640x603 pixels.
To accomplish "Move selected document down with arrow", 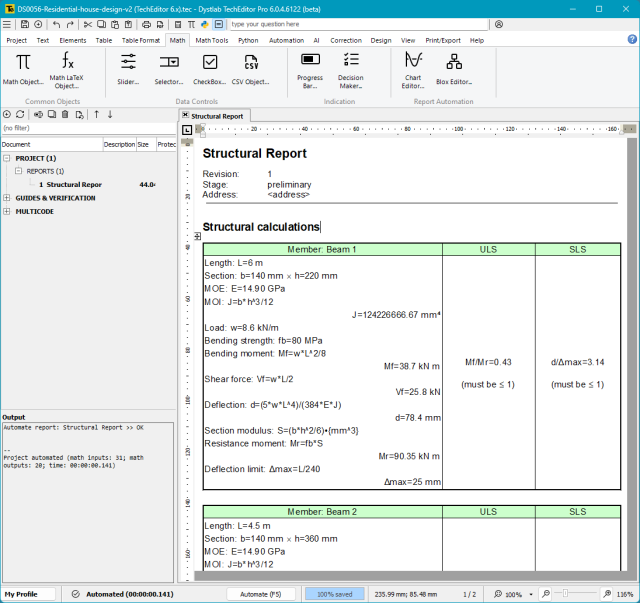I will coord(110,114).
